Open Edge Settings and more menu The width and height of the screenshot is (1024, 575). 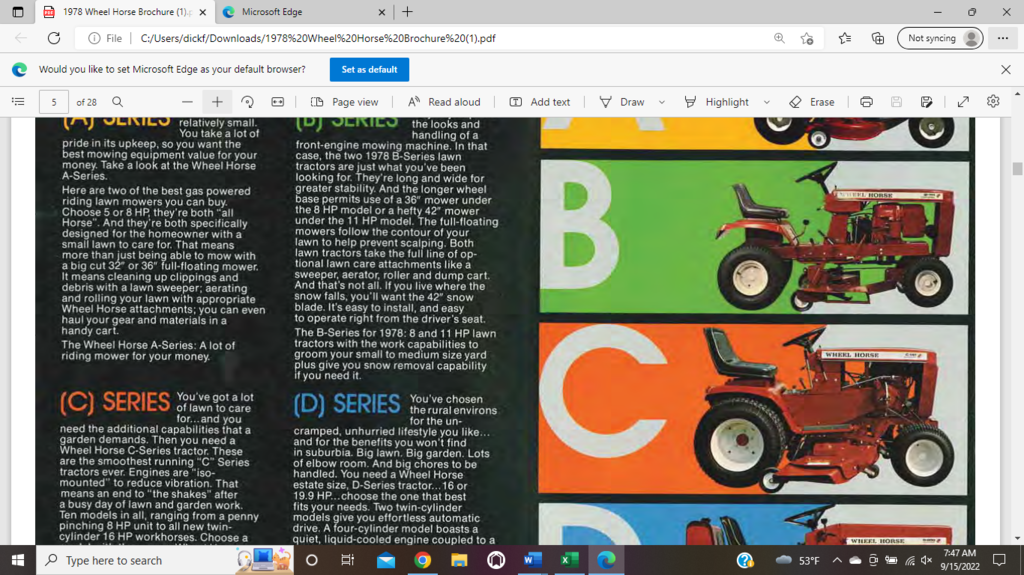1003,38
